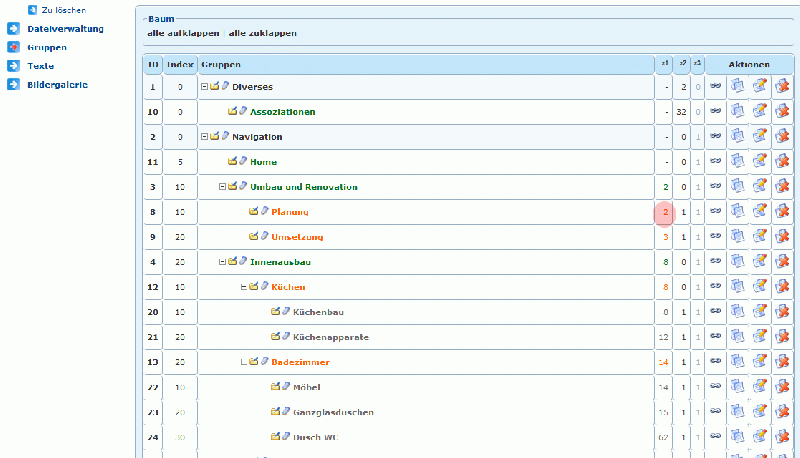Click the Index column header
The width and height of the screenshot is (800, 458).
point(180,65)
